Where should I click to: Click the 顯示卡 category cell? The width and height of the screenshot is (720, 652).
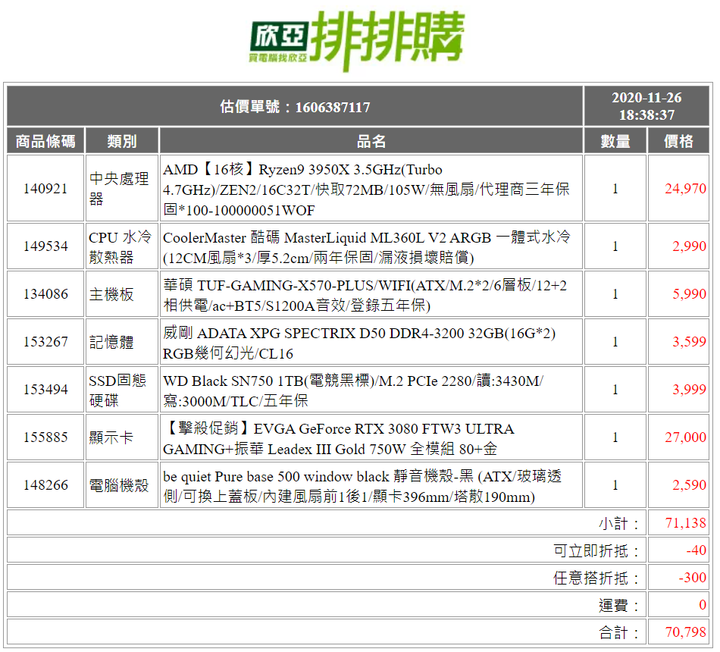[x=122, y=437]
